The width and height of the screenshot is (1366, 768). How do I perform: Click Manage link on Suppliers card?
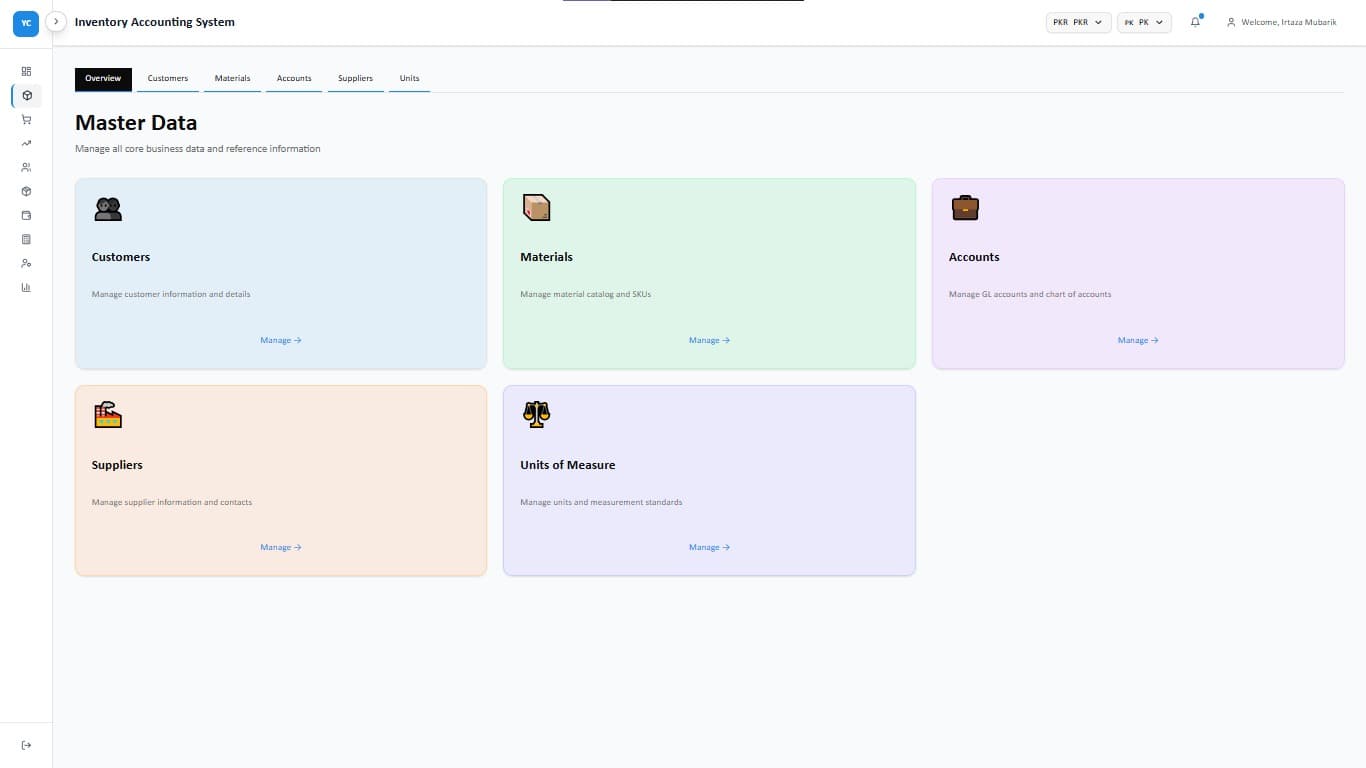pyautogui.click(x=281, y=547)
